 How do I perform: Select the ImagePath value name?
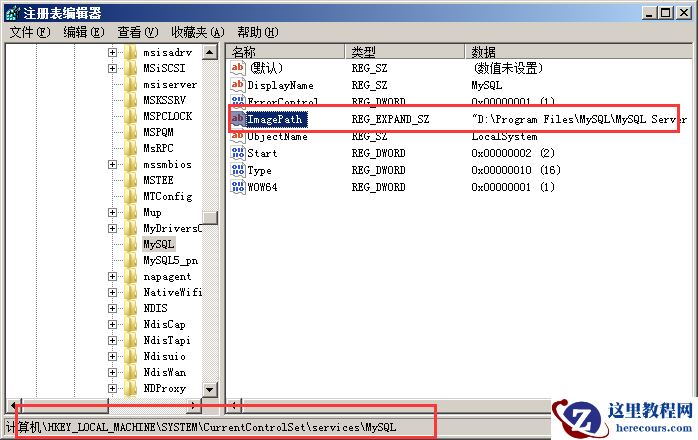[276, 119]
